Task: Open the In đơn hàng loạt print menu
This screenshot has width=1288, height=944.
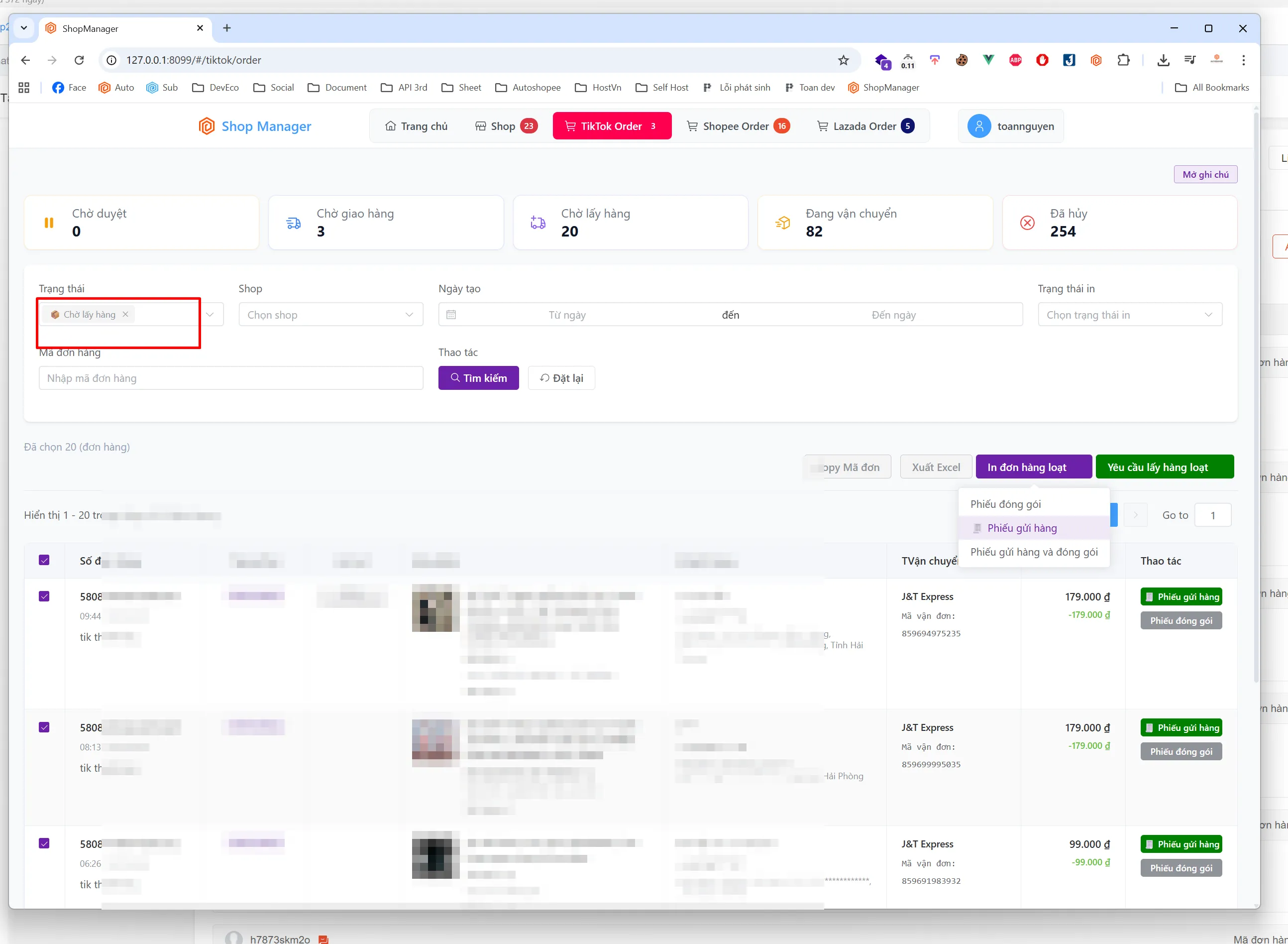Action: tap(1034, 467)
